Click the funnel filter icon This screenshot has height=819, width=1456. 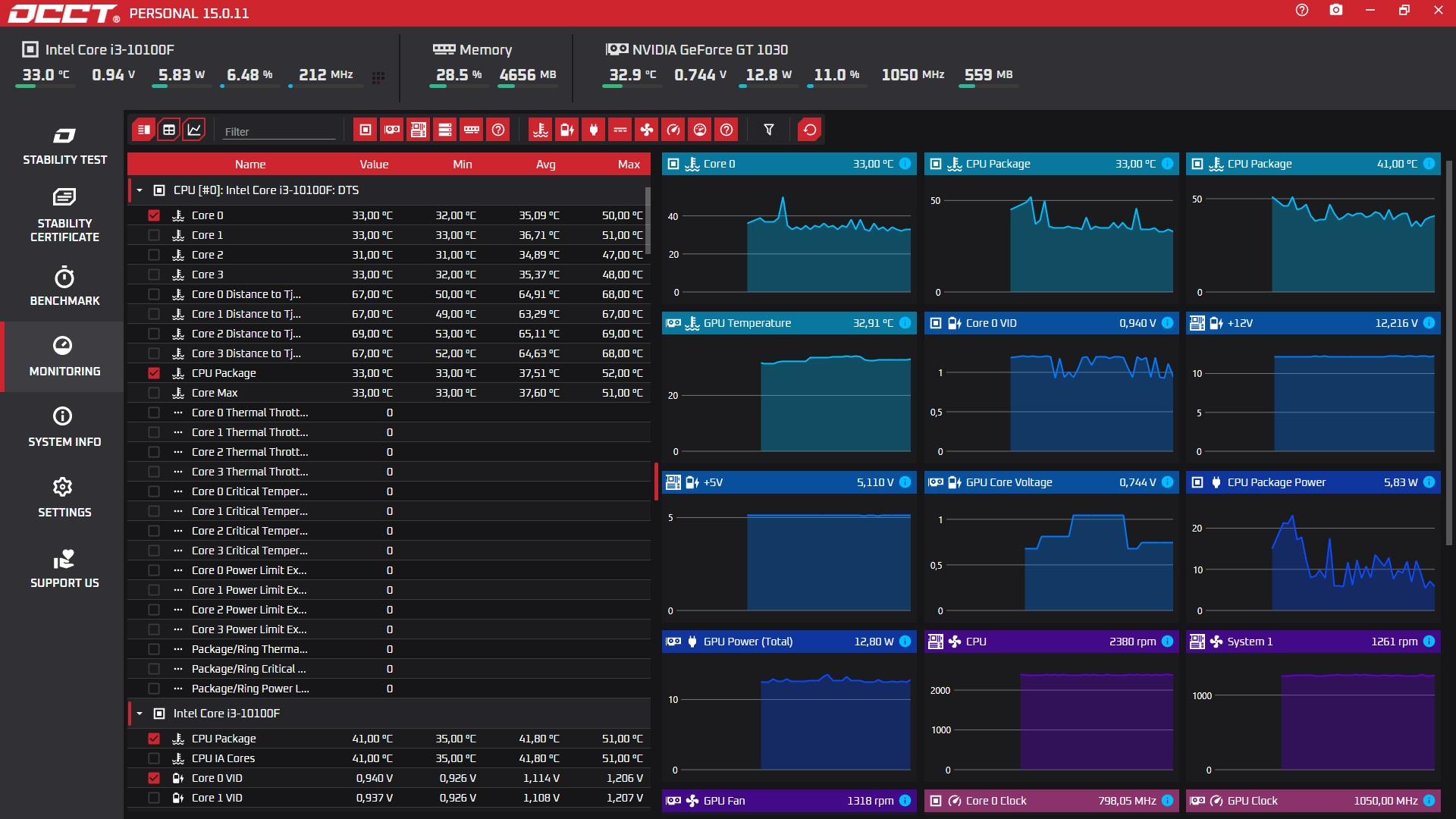click(769, 130)
